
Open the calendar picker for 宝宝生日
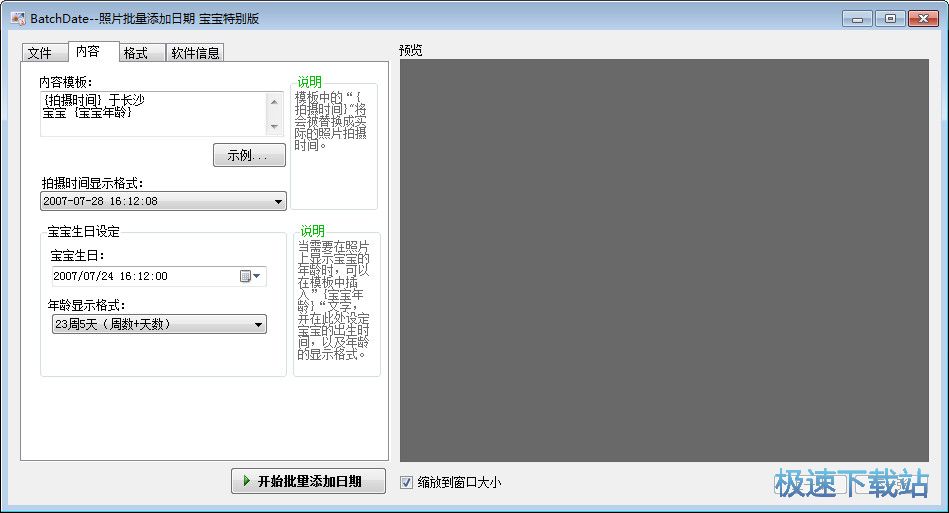[x=249, y=276]
